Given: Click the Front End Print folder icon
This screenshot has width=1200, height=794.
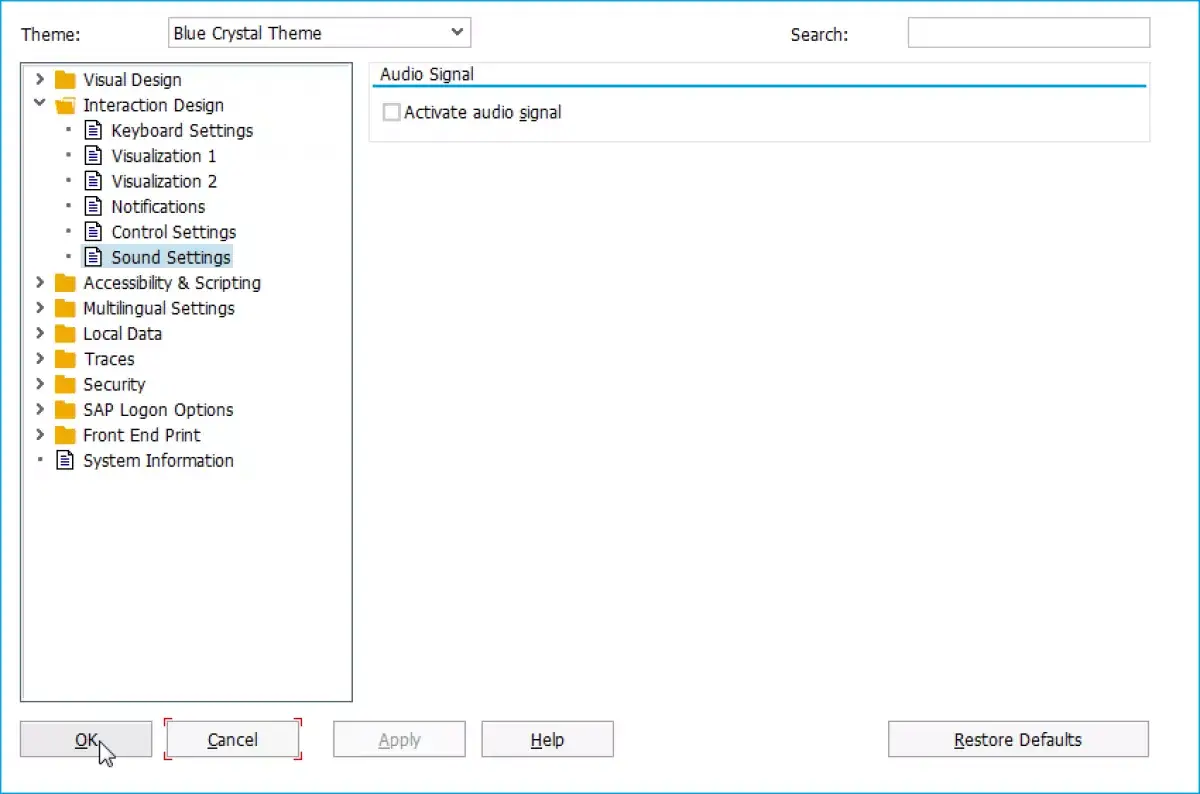Looking at the screenshot, I should click(65, 435).
